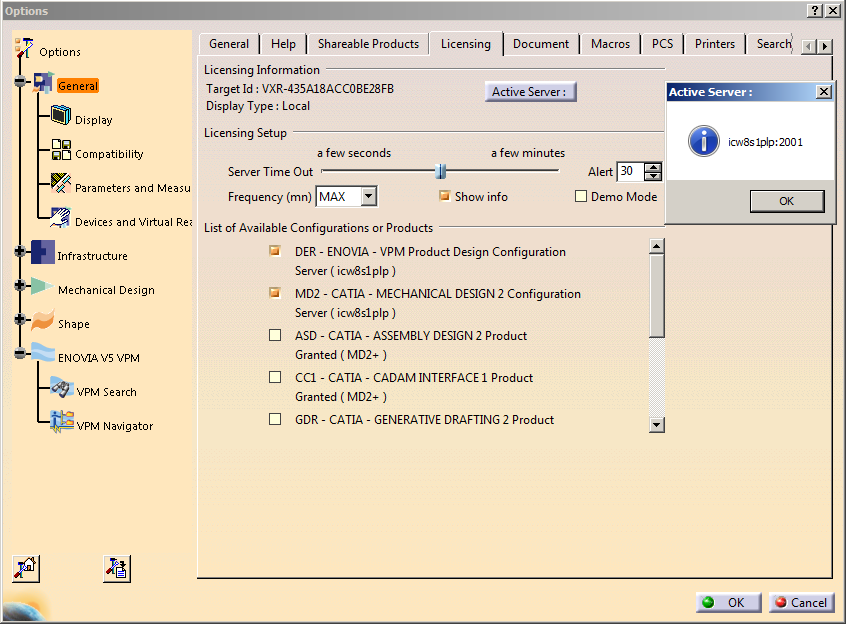This screenshot has height=624, width=846.
Task: Open the VPM Search icon
Action: (x=61, y=390)
